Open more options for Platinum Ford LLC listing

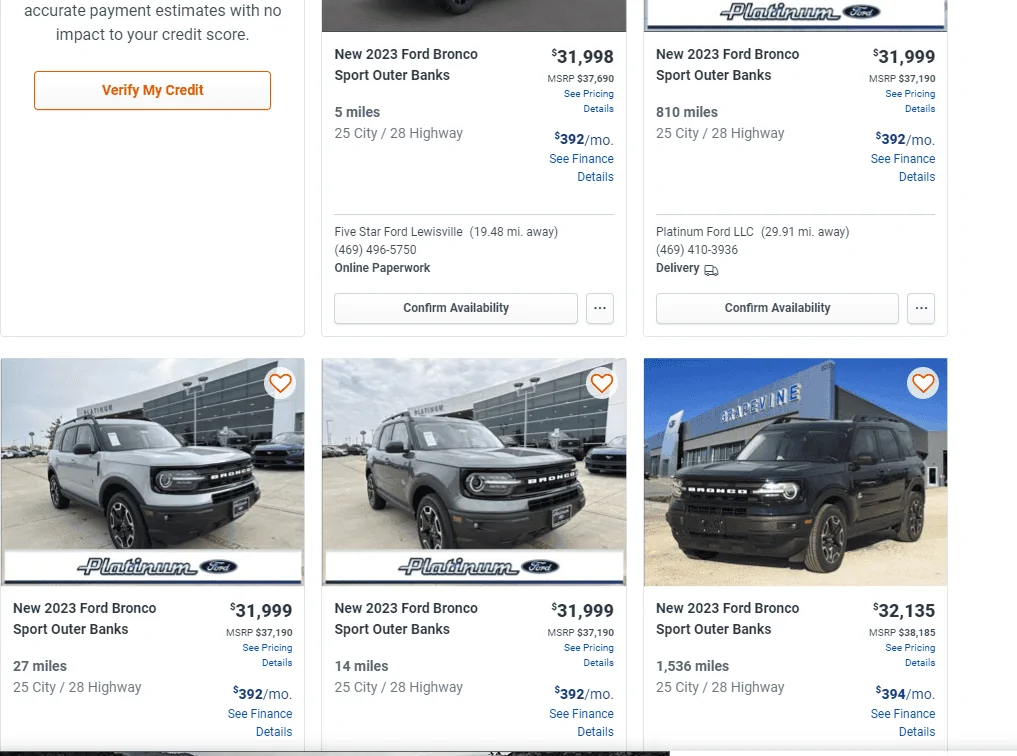point(921,308)
